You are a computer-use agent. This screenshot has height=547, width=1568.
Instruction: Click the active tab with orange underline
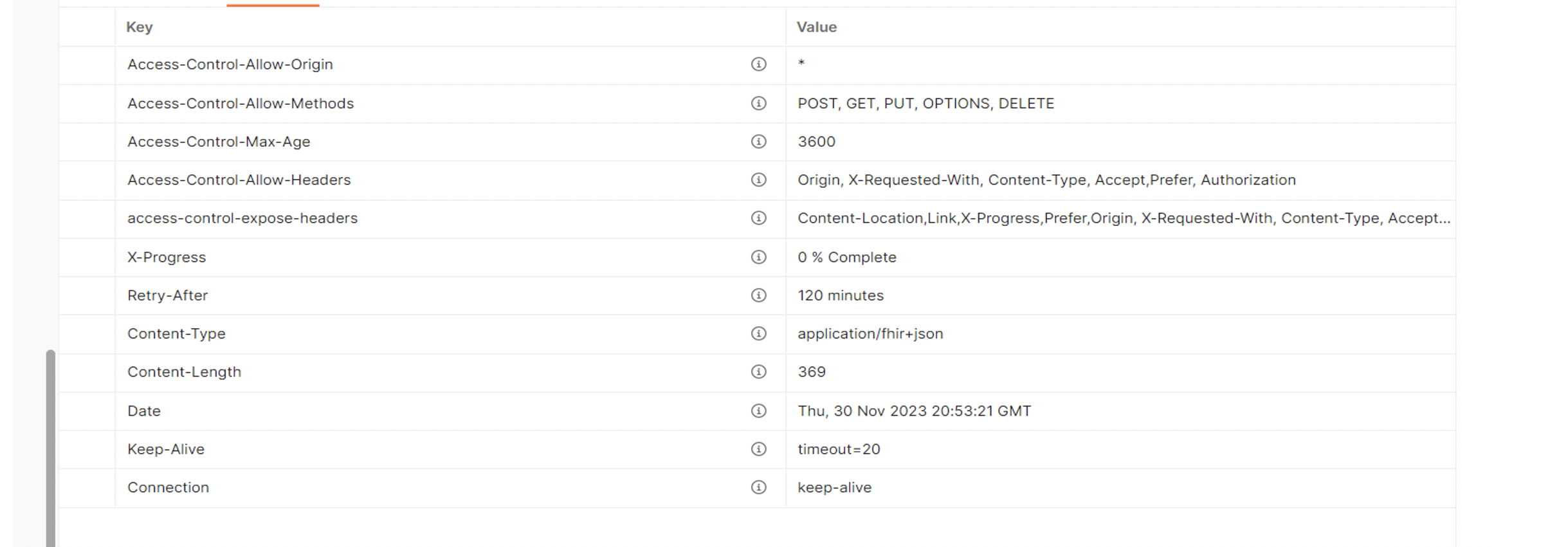pos(273,4)
